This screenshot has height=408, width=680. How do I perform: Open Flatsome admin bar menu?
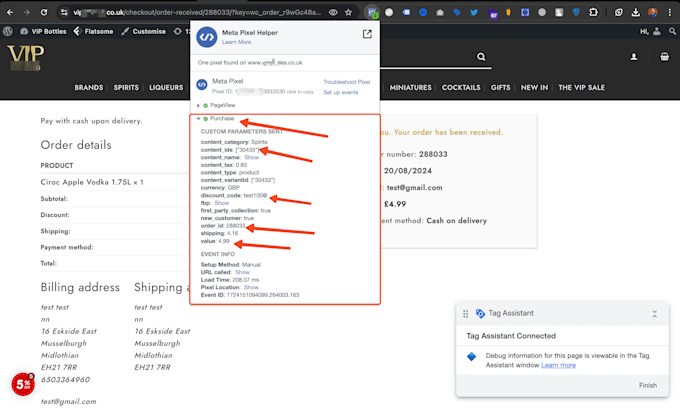(93, 31)
